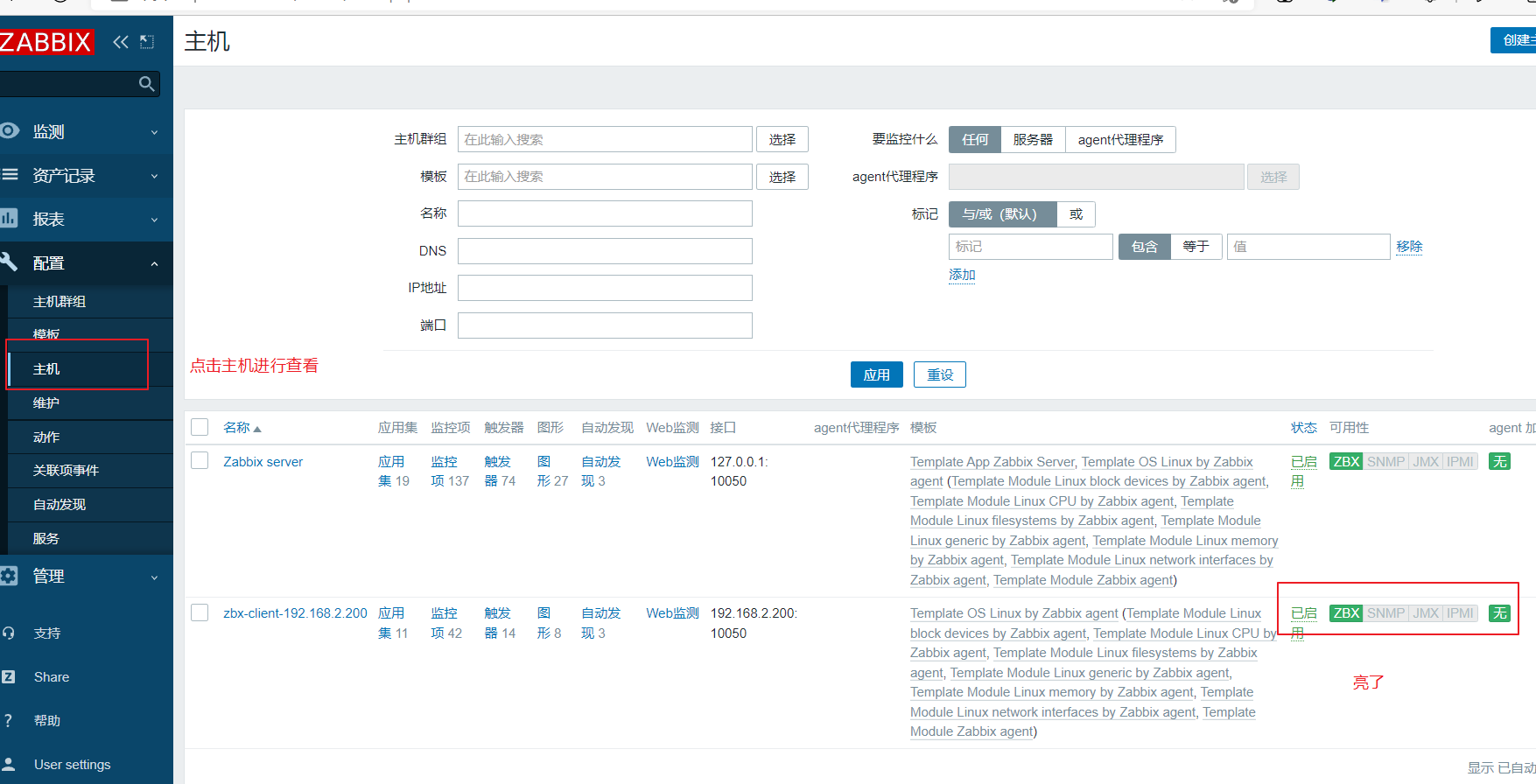Open zbx-client-192.168.2.200 host link

[x=295, y=612]
